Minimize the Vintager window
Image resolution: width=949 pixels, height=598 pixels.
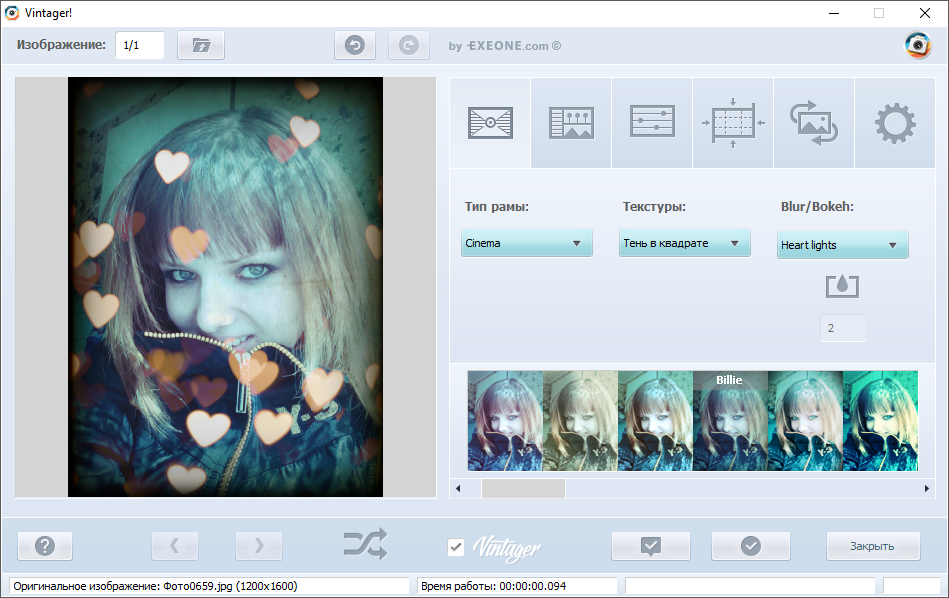(834, 13)
